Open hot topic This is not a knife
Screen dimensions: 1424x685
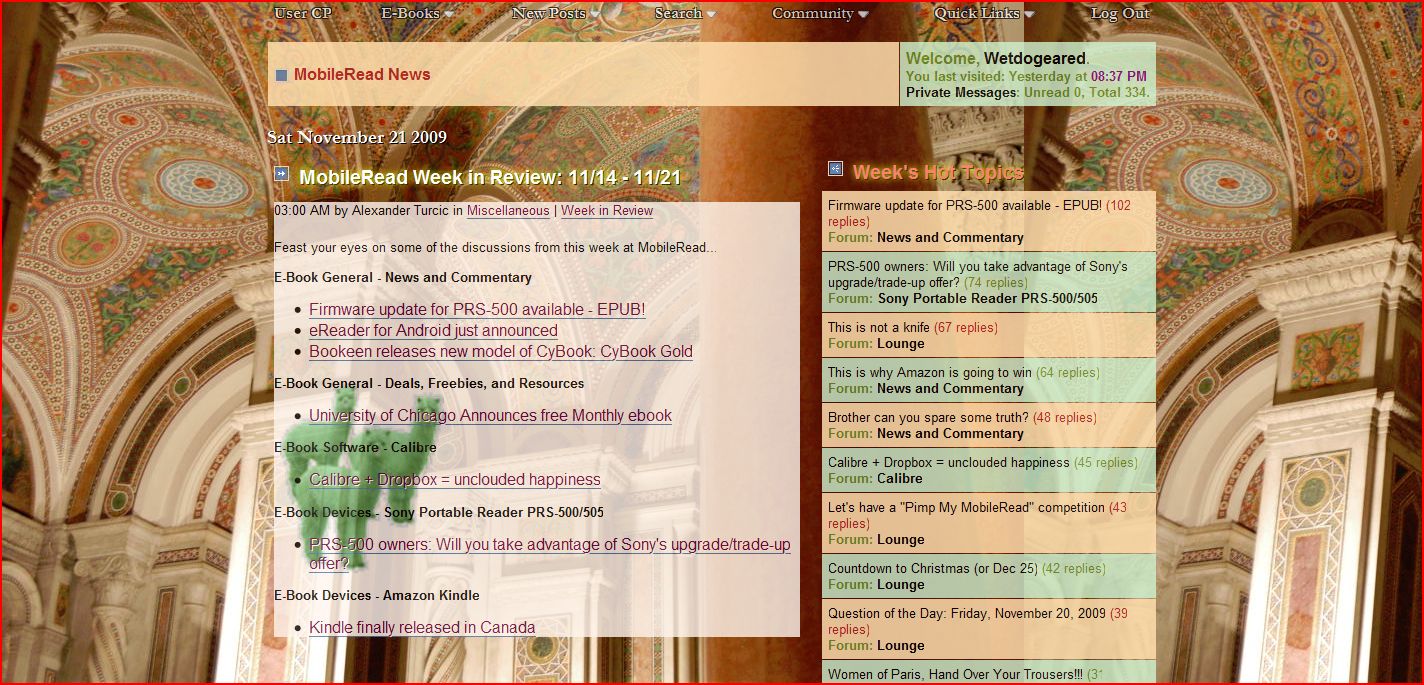point(879,327)
